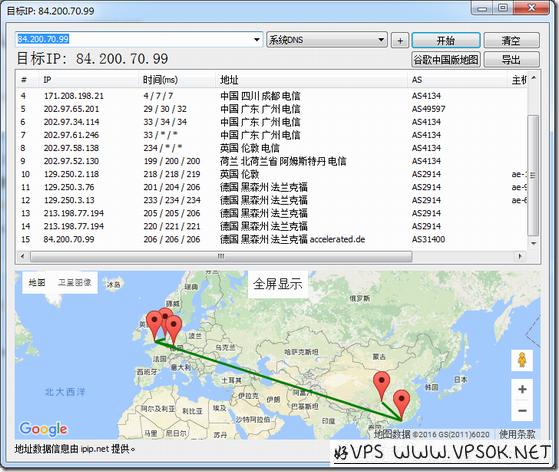Image resolution: width=559 pixels, height=472 pixels.
Task: Click time cell 206 / 206 / 206
Action: coord(172,239)
